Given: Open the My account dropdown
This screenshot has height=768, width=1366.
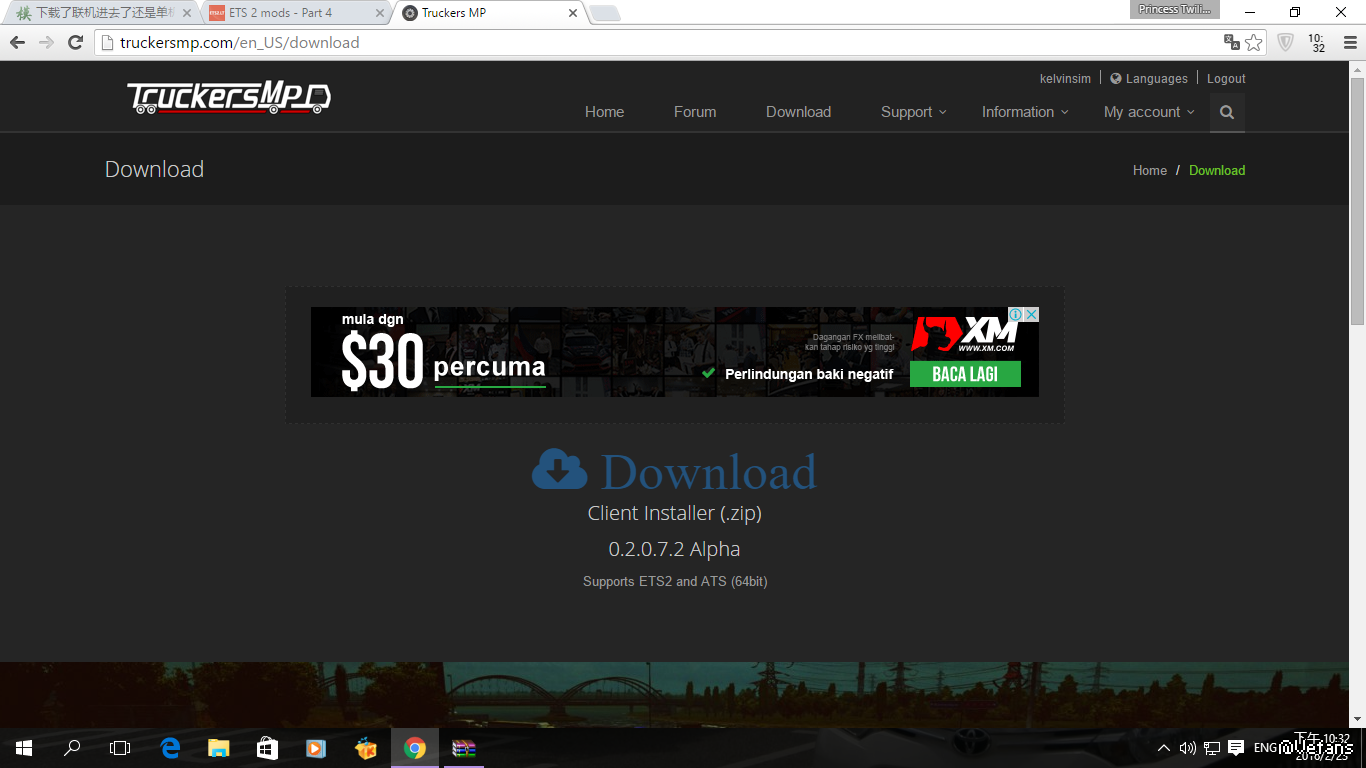Looking at the screenshot, I should pos(1148,112).
